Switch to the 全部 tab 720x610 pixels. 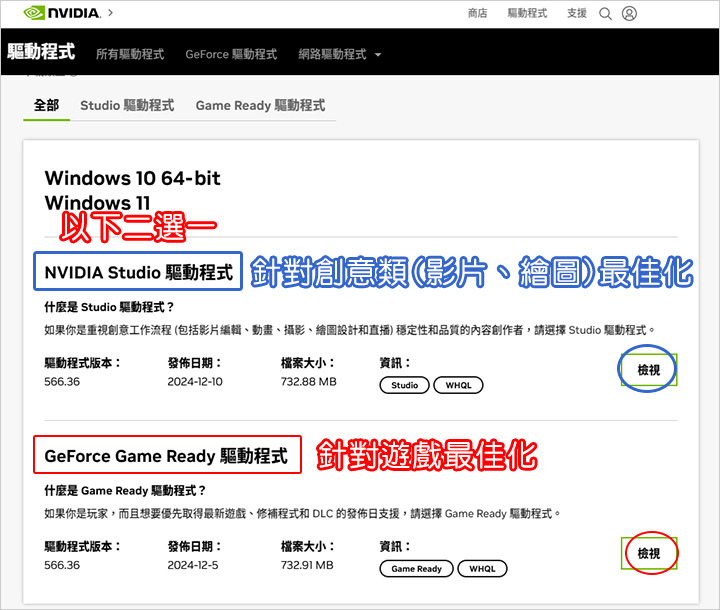tap(46, 105)
